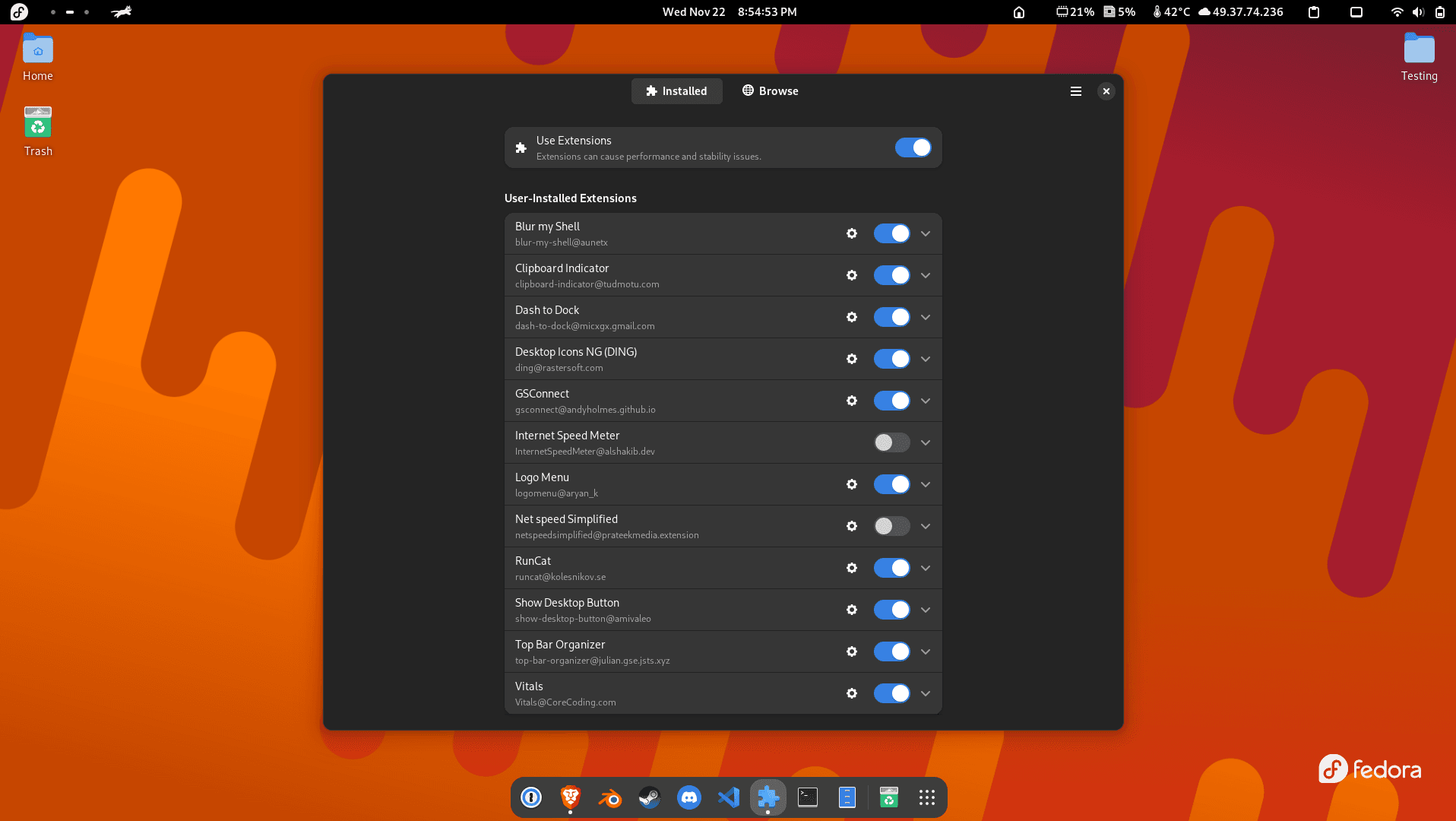The height and width of the screenshot is (821, 1456).
Task: Launch Brave browser from the dock
Action: click(x=571, y=797)
